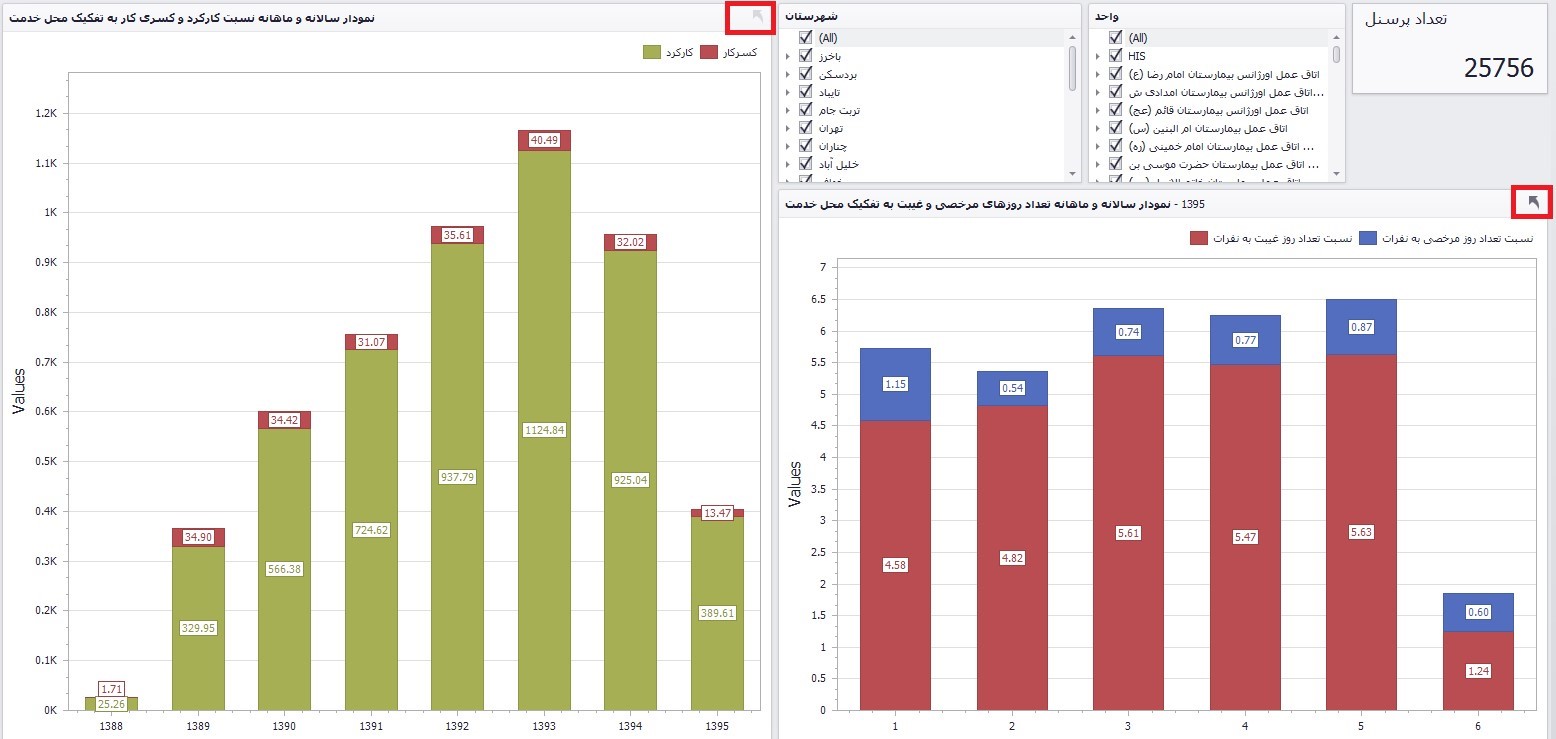This screenshot has width=1556, height=739.
Task: Select the month 3 red bar labeled 5.61
Action: point(1127,533)
